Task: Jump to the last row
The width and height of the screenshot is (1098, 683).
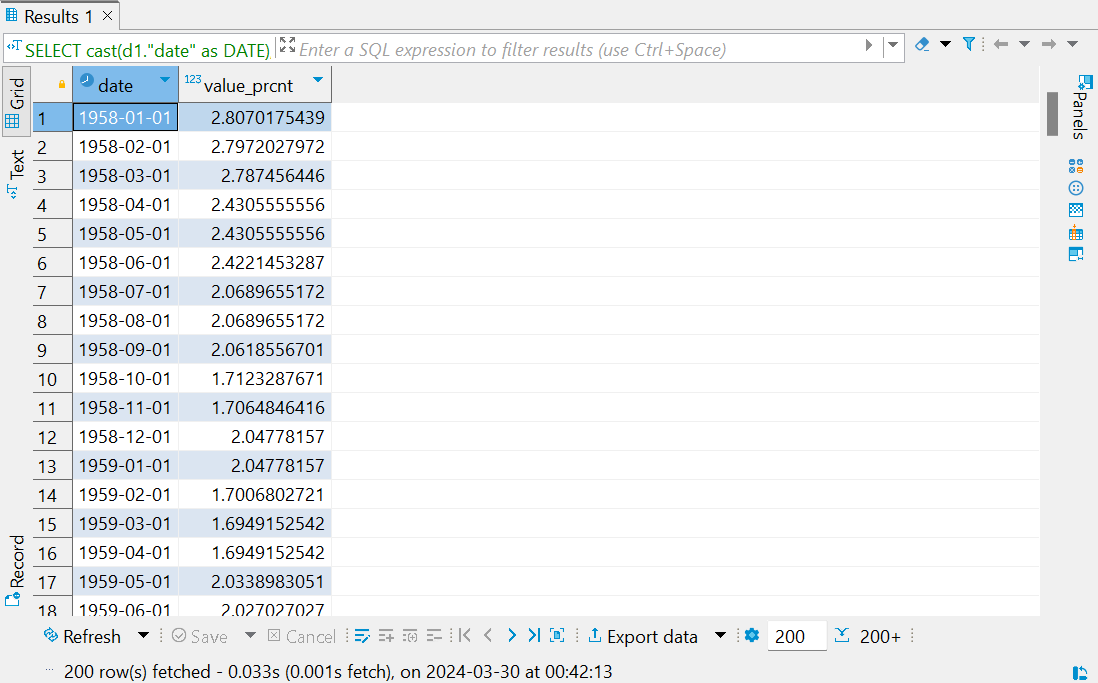Action: tap(534, 635)
